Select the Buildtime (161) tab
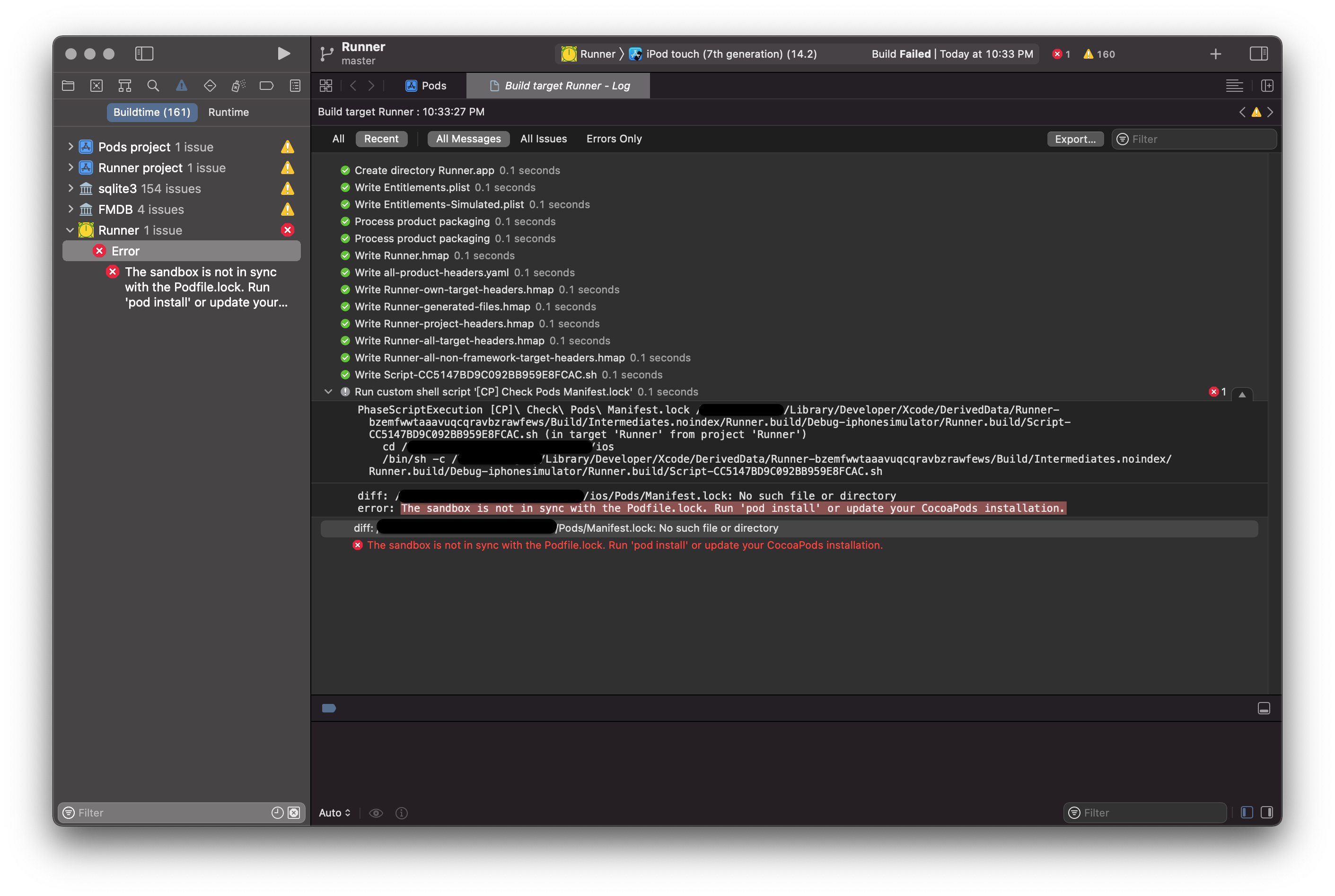The width and height of the screenshot is (1335, 896). tap(151, 112)
